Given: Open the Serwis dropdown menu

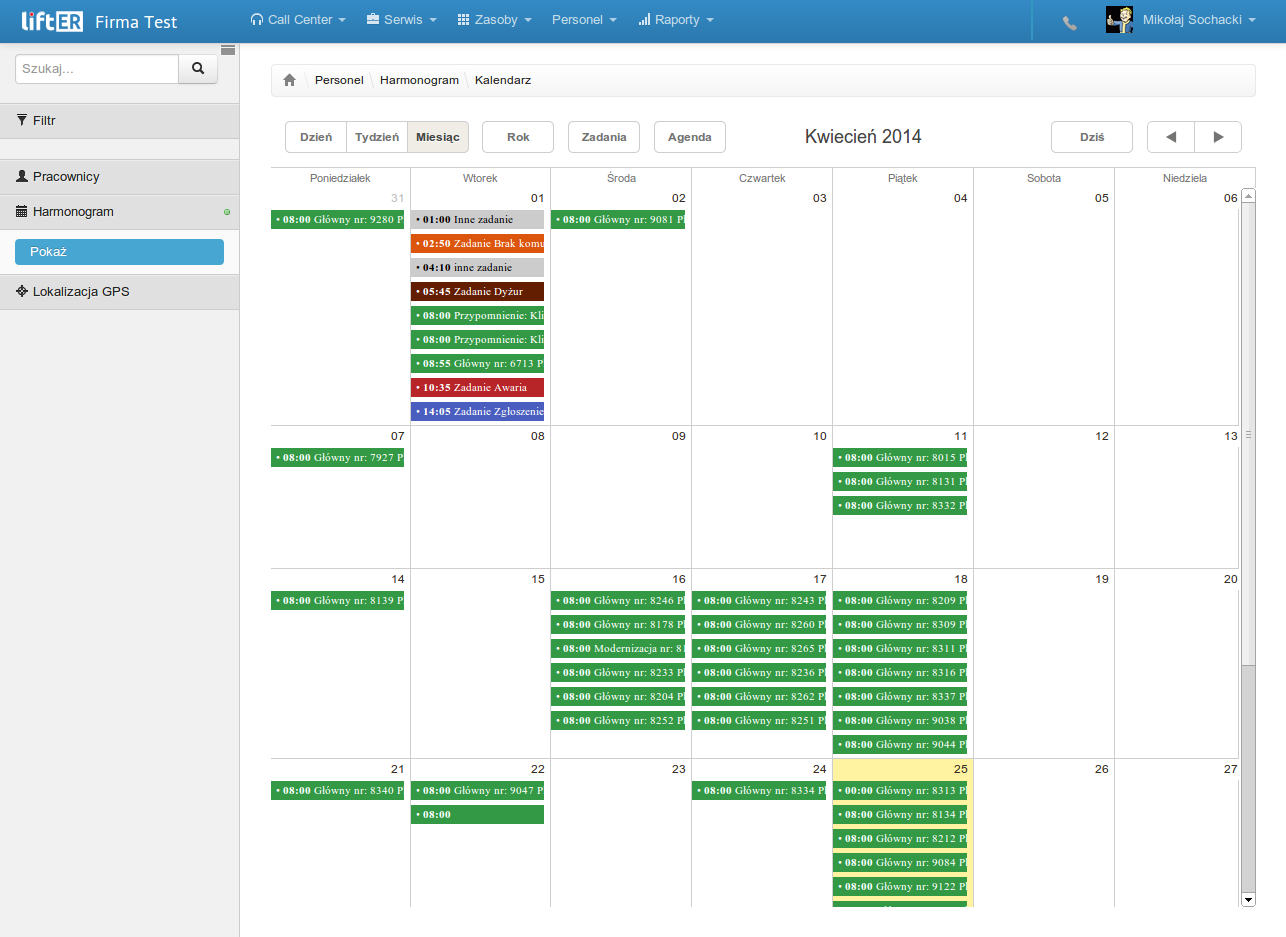Looking at the screenshot, I should 401,20.
